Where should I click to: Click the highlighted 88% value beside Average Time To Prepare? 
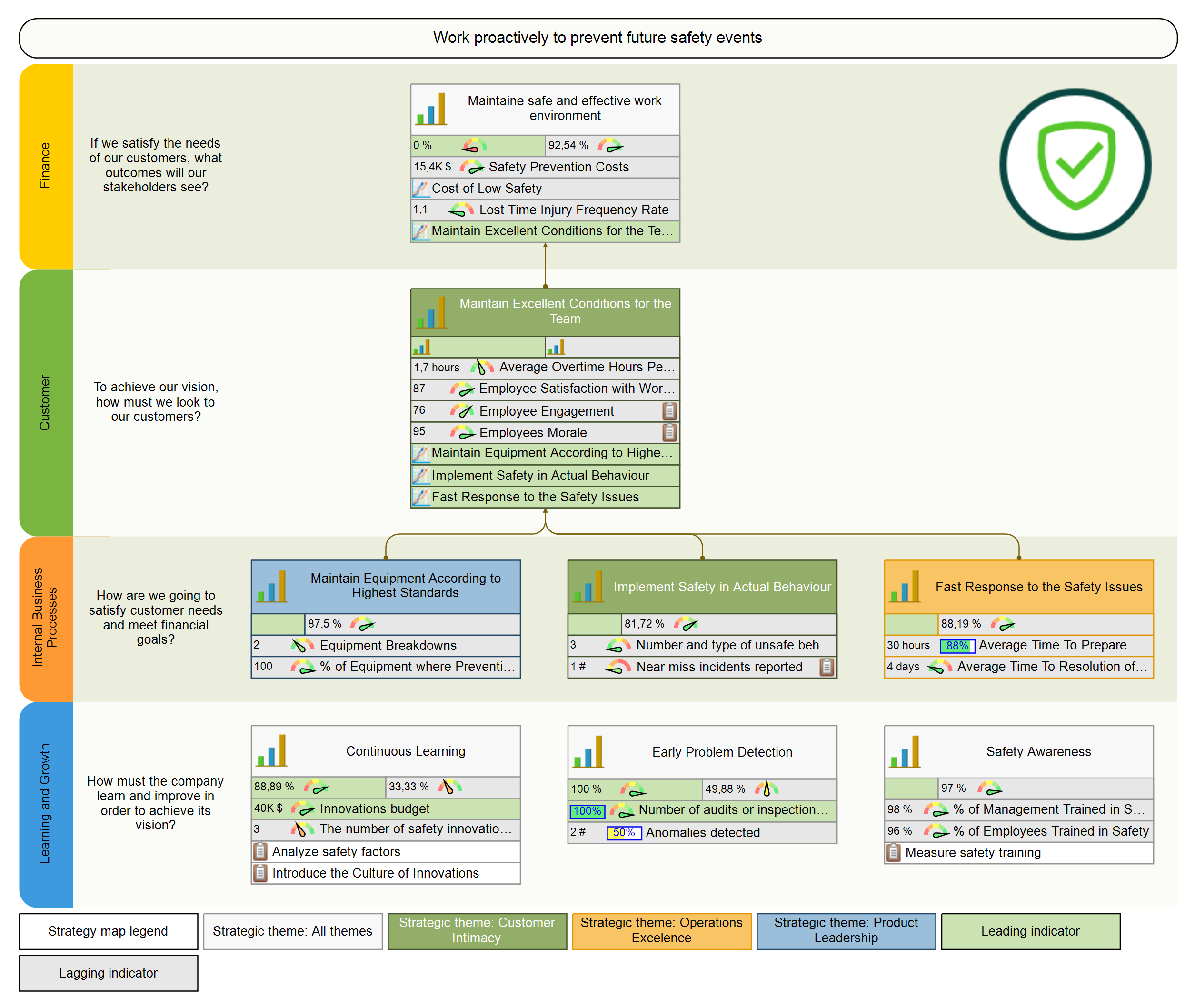click(957, 645)
